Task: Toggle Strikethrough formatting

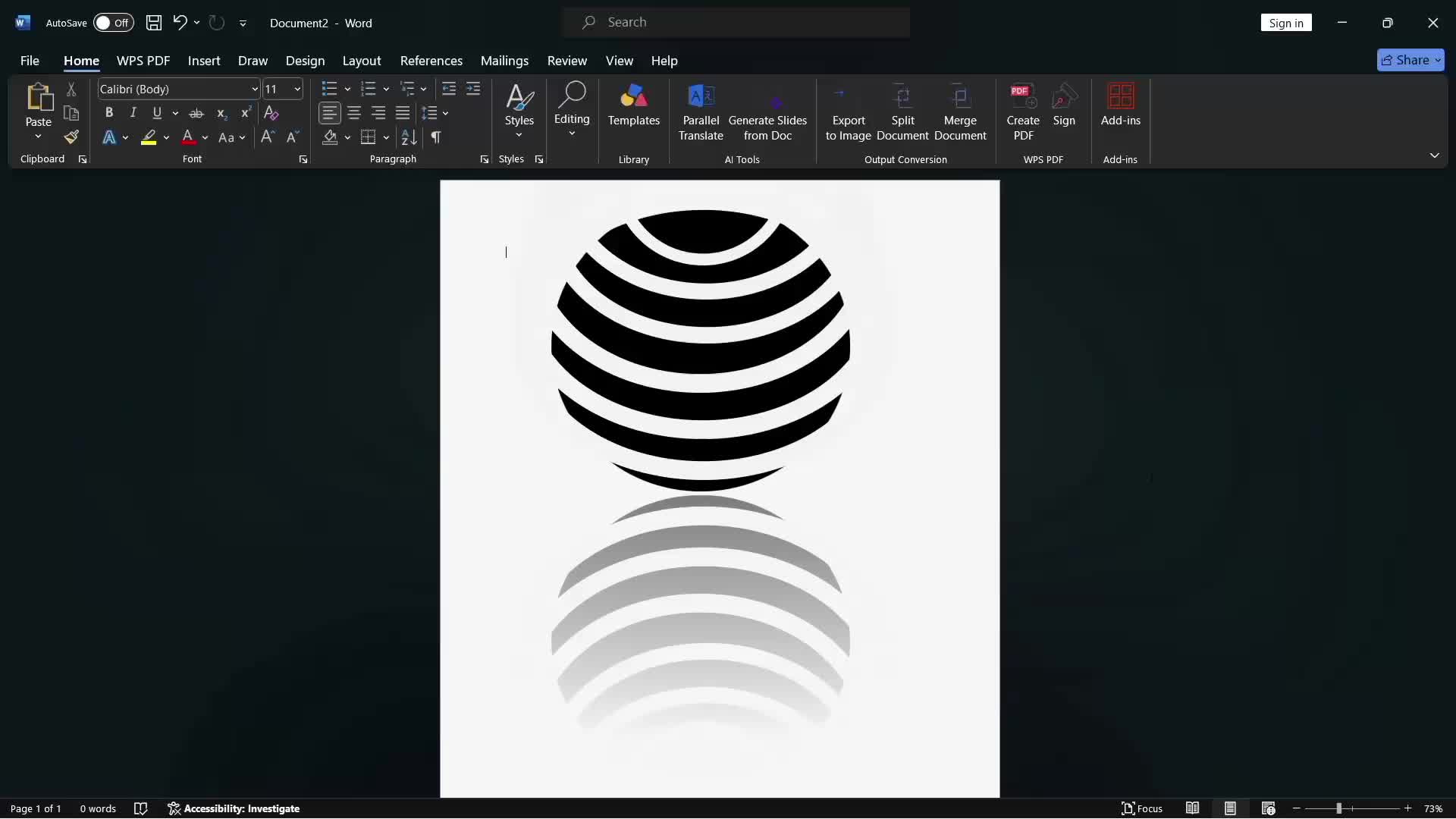Action: click(x=196, y=113)
